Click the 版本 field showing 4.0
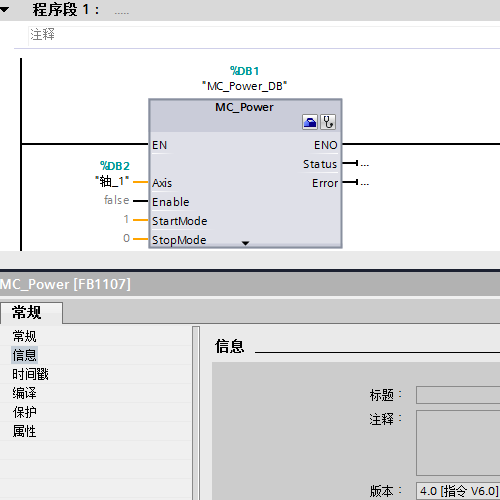This screenshot has height=500, width=500. tap(458, 491)
